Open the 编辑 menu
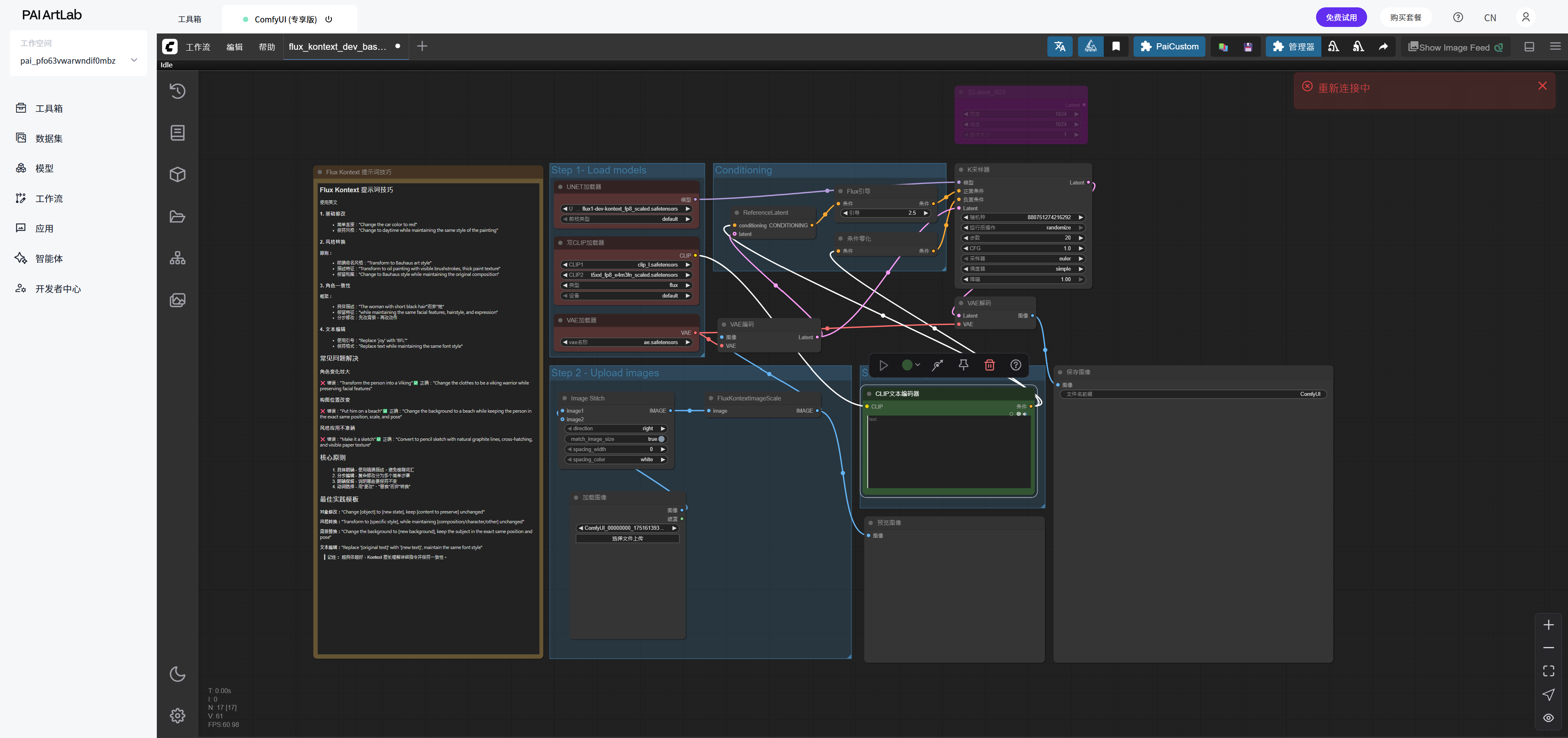Viewport: 1568px width, 738px height. click(234, 47)
